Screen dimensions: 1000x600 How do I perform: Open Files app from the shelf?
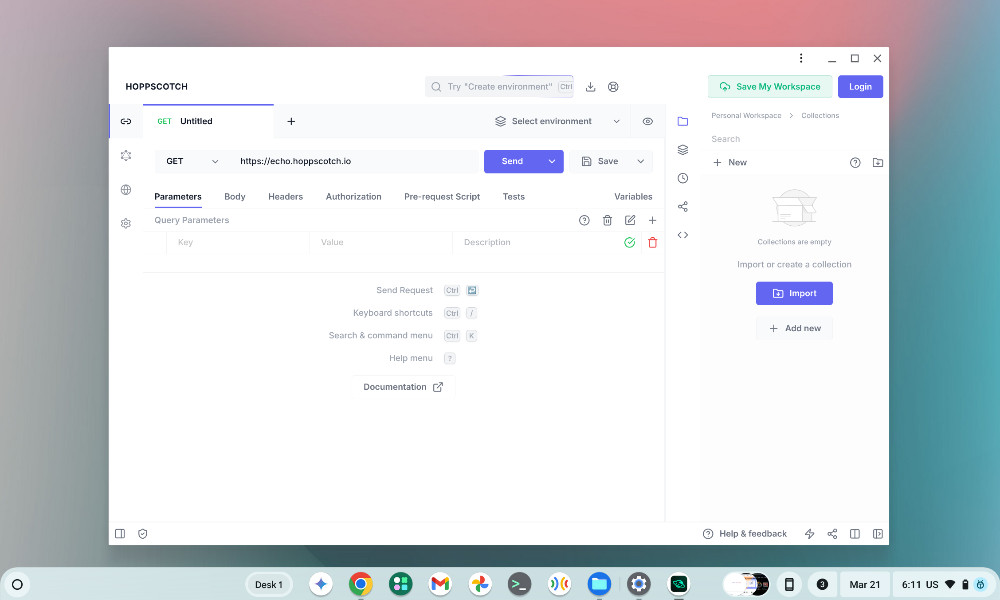[x=599, y=584]
